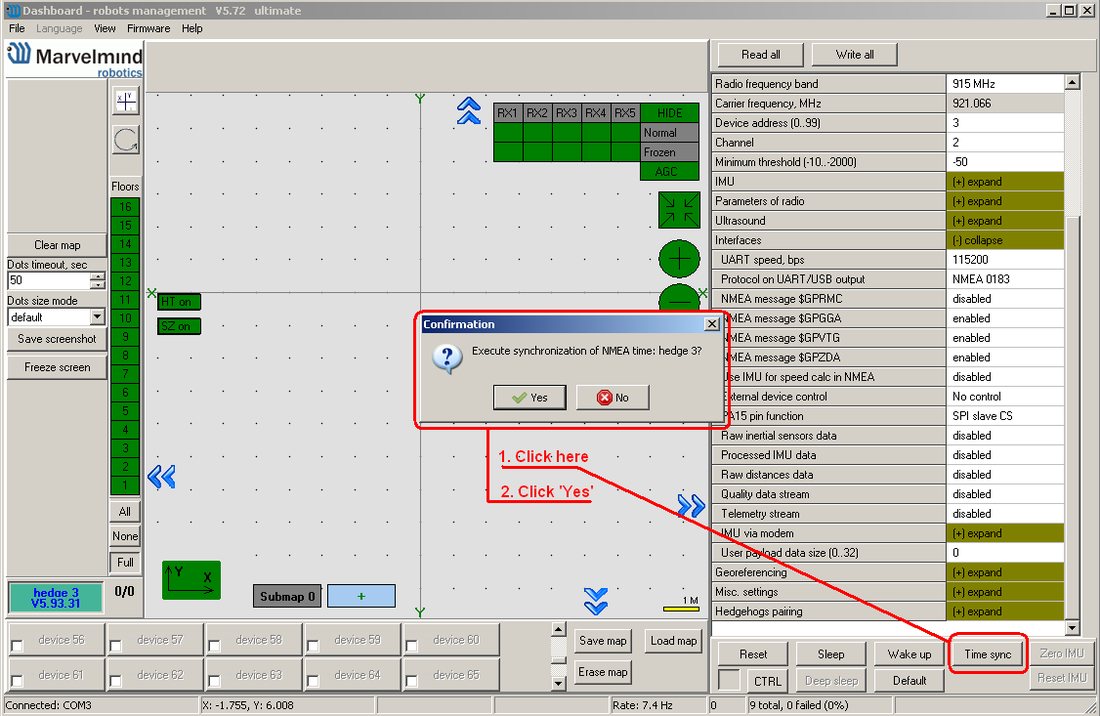Click the hedge 3 device tile
This screenshot has width=1100, height=716.
click(x=55, y=597)
